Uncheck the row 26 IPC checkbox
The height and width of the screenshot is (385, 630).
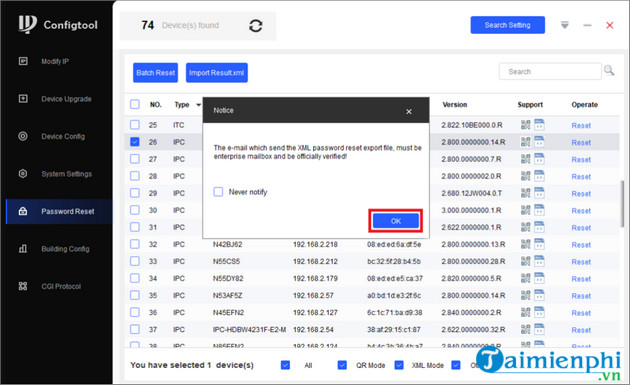coord(135,142)
